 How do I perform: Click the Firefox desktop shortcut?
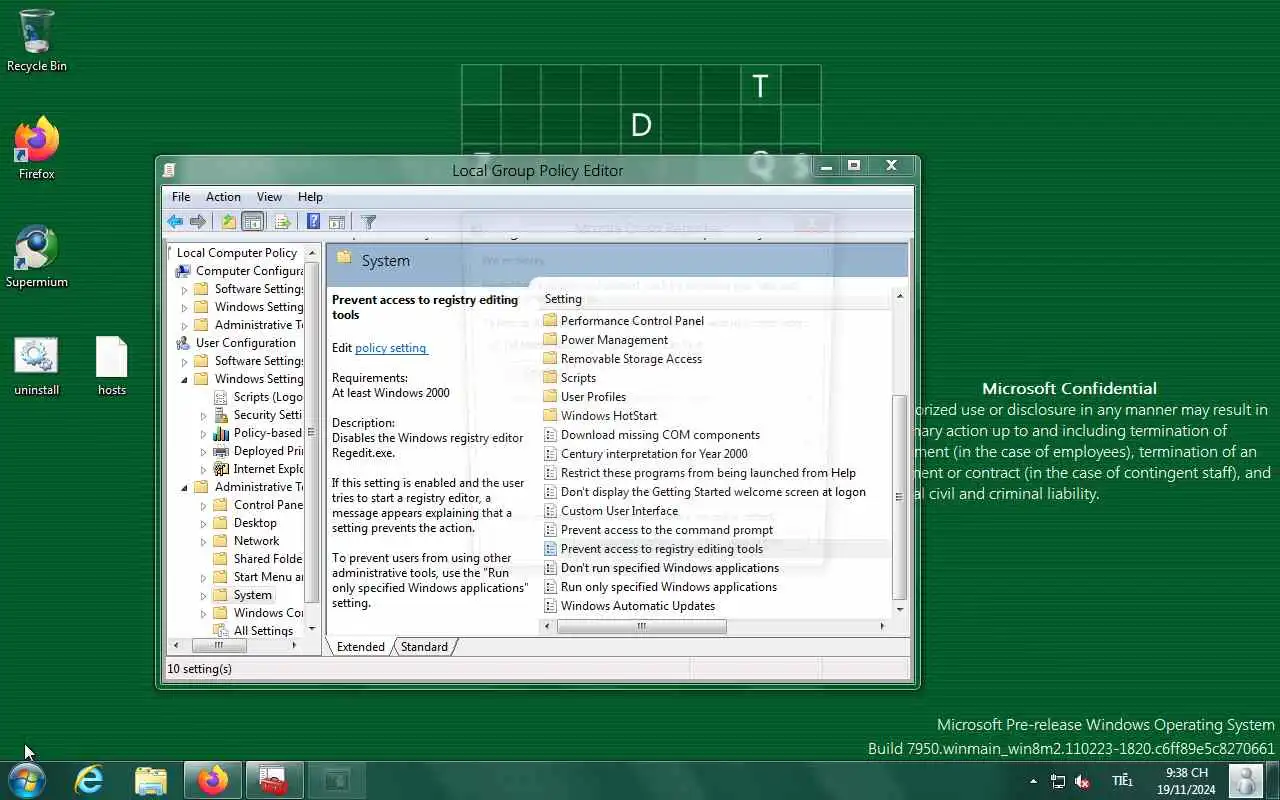click(36, 149)
